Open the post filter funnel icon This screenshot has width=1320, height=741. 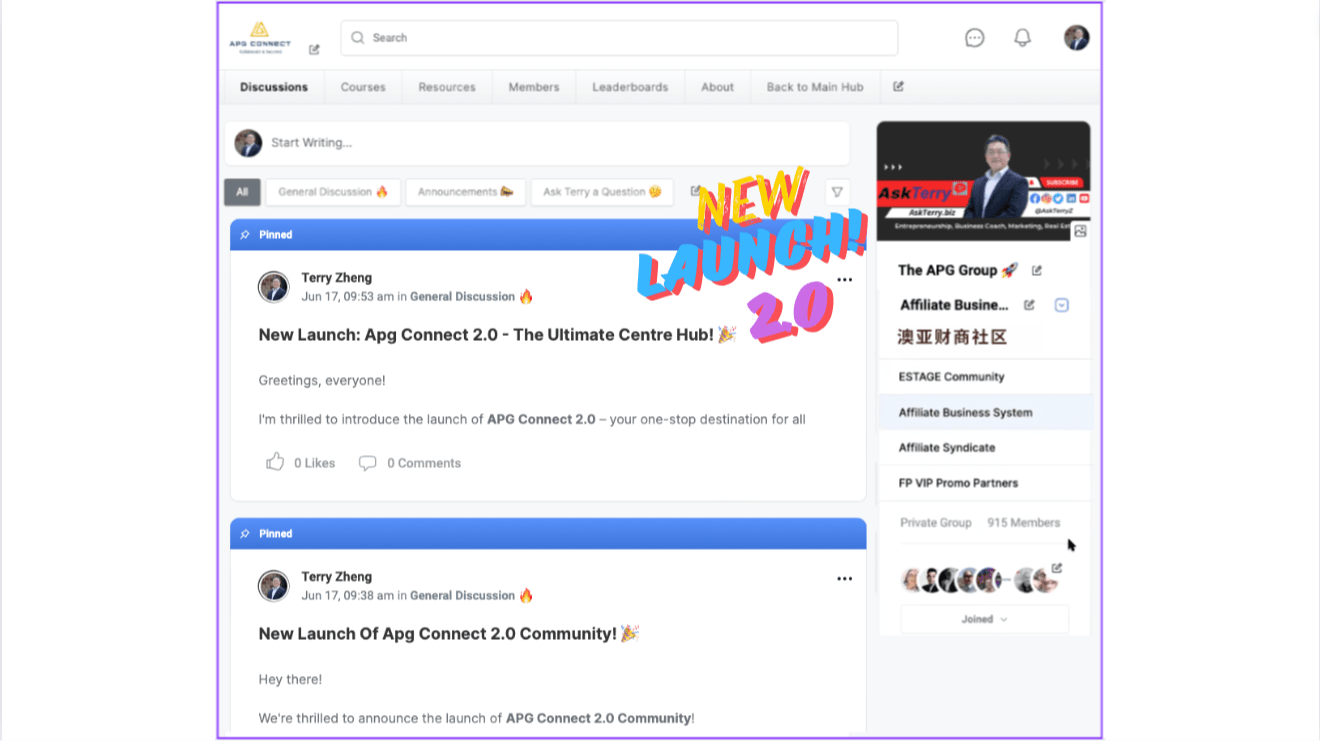[x=838, y=192]
